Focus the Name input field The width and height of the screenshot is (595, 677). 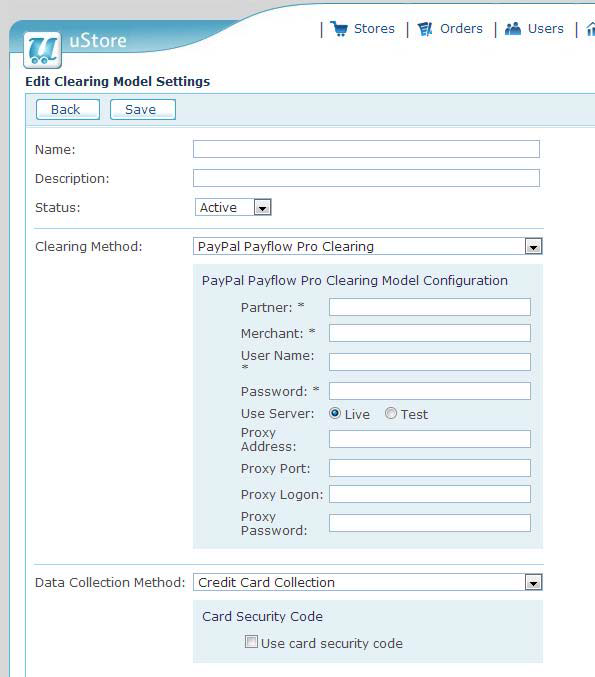366,149
